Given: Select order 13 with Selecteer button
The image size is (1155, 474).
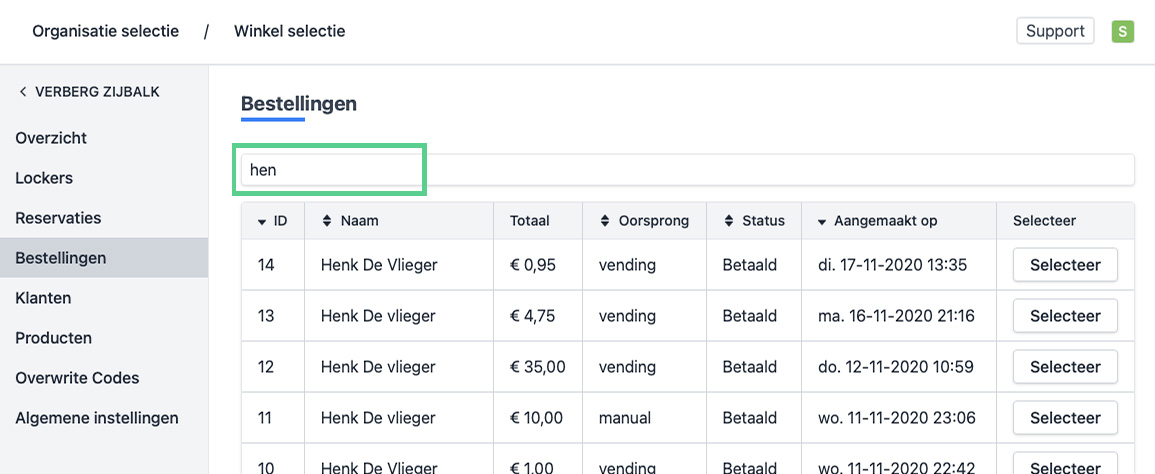Looking at the screenshot, I should pyautogui.click(x=1065, y=316).
